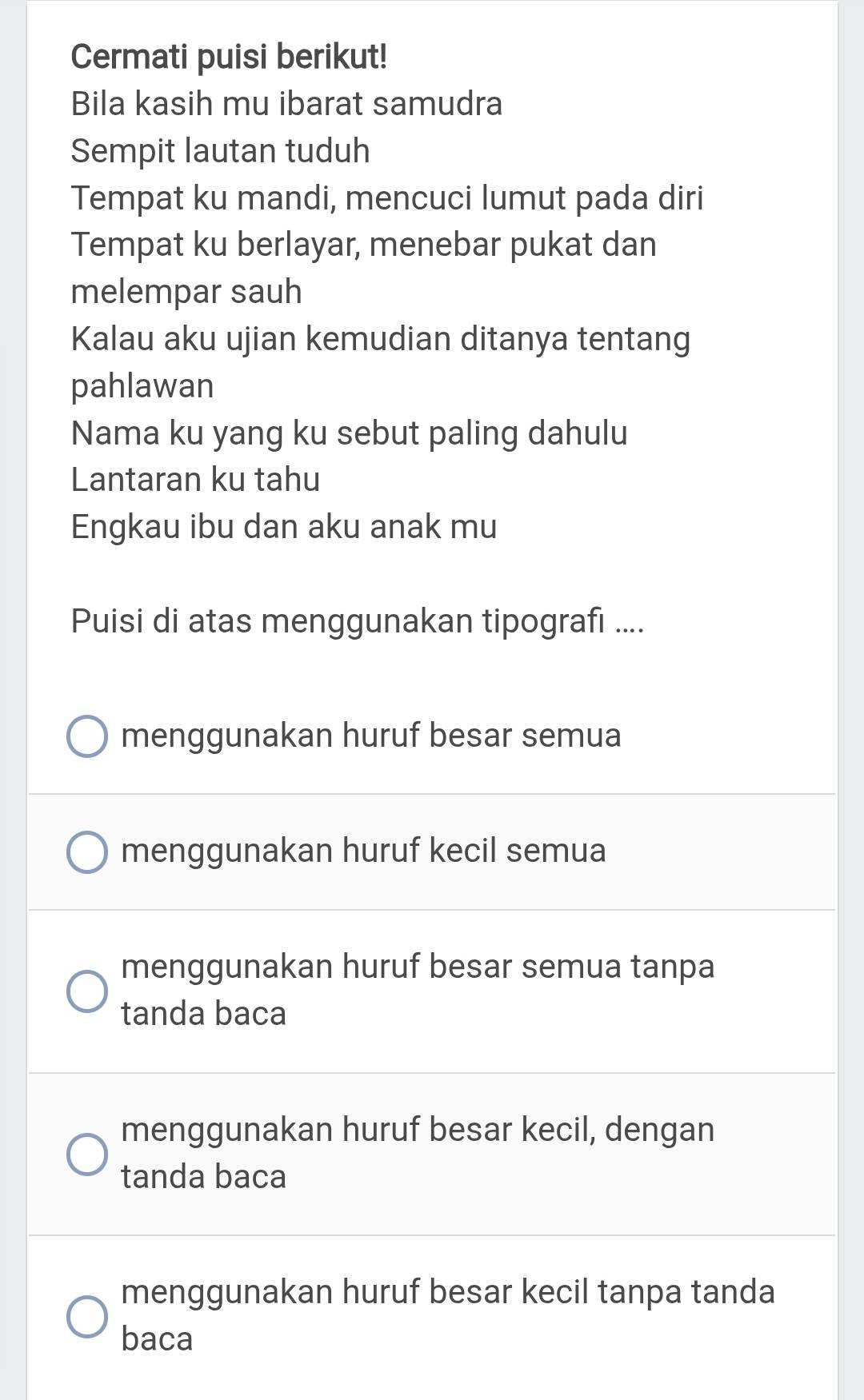Pick radio for "huruf besar semua tanpa tanda baca"
Image resolution: width=864 pixels, height=1400 pixels.
click(86, 991)
